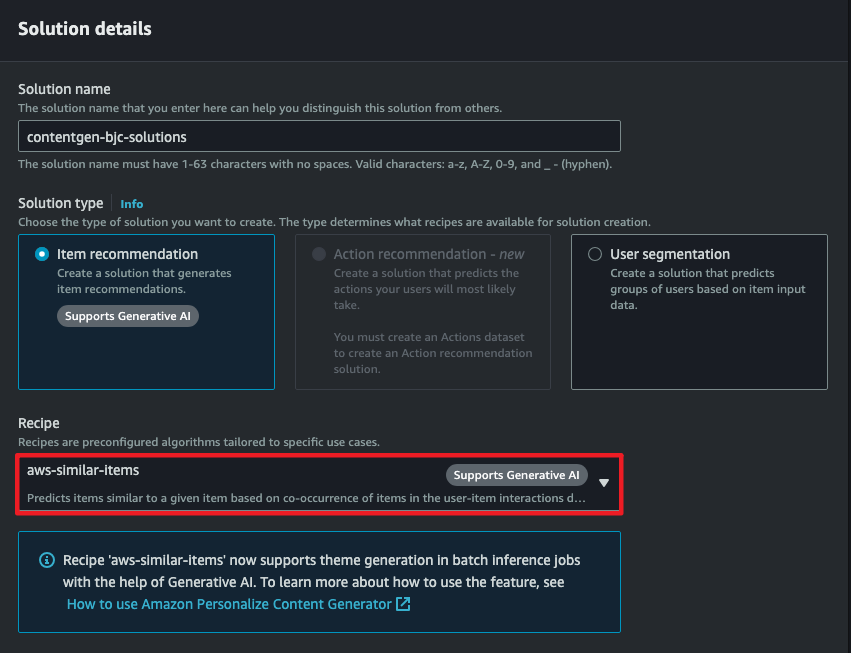Open How to use Amazon Personalize Content Generator
Viewport: 851px width, 653px height.
click(x=229, y=604)
